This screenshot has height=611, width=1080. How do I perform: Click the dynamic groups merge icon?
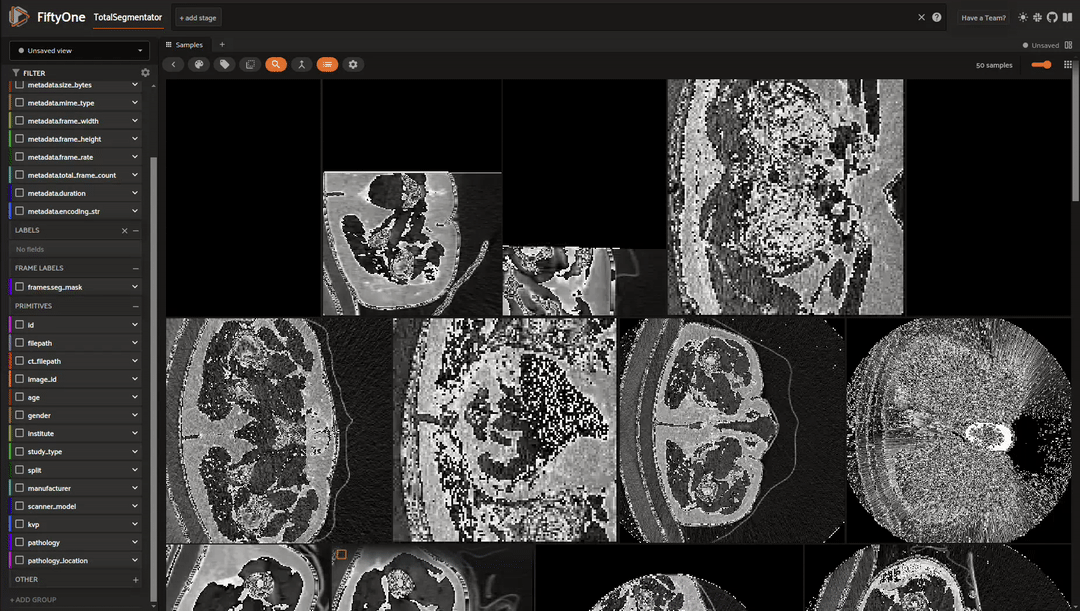click(301, 64)
